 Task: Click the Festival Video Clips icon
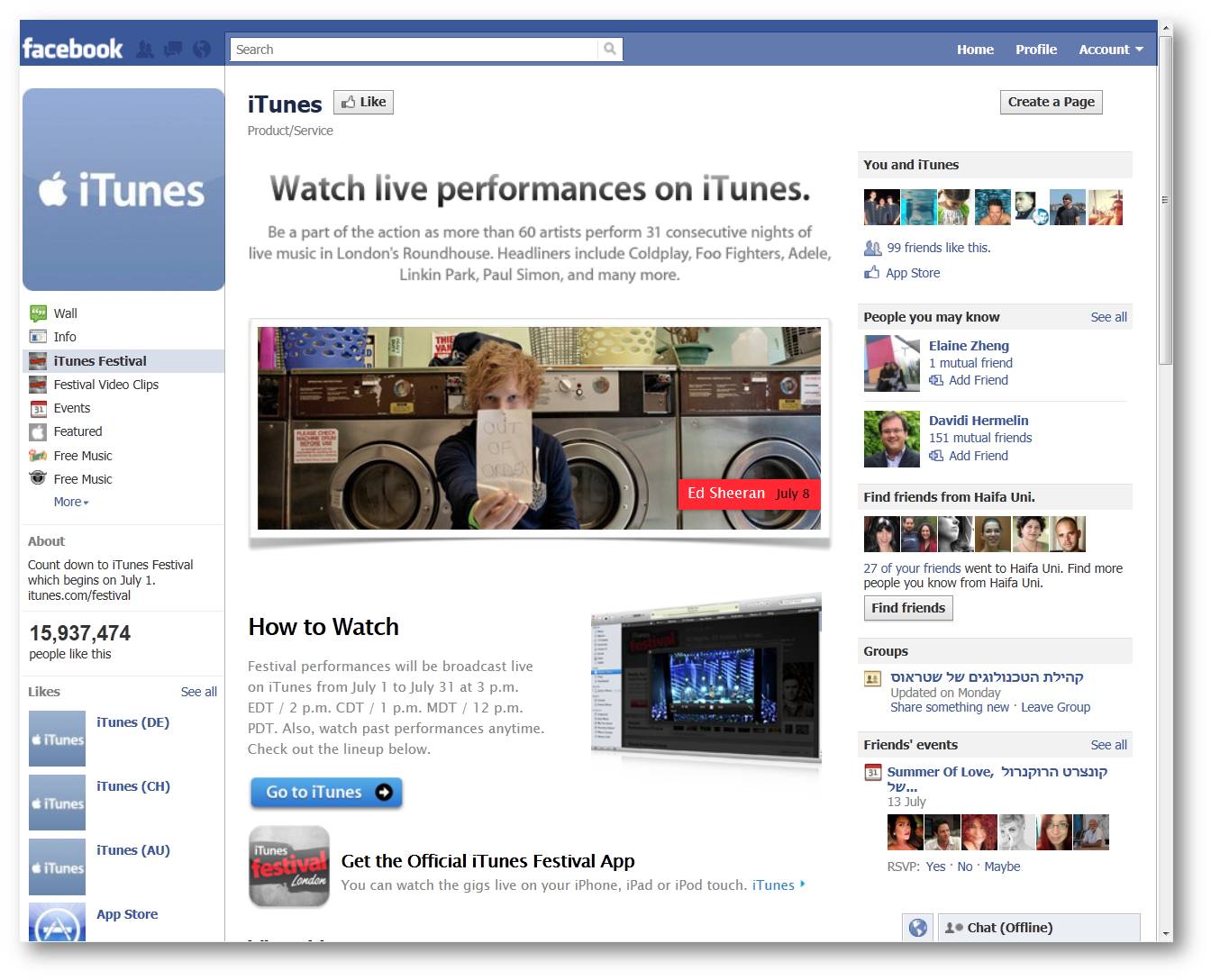pos(38,385)
